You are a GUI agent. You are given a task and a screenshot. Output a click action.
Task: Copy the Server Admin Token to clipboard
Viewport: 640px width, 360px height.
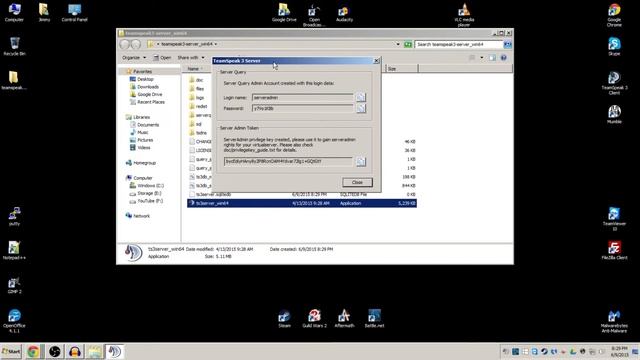point(360,161)
